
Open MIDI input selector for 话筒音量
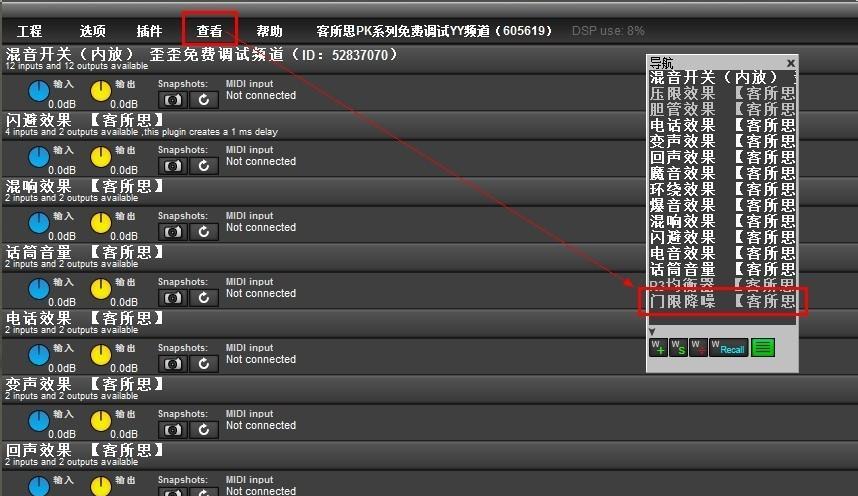pyautogui.click(x=261, y=293)
